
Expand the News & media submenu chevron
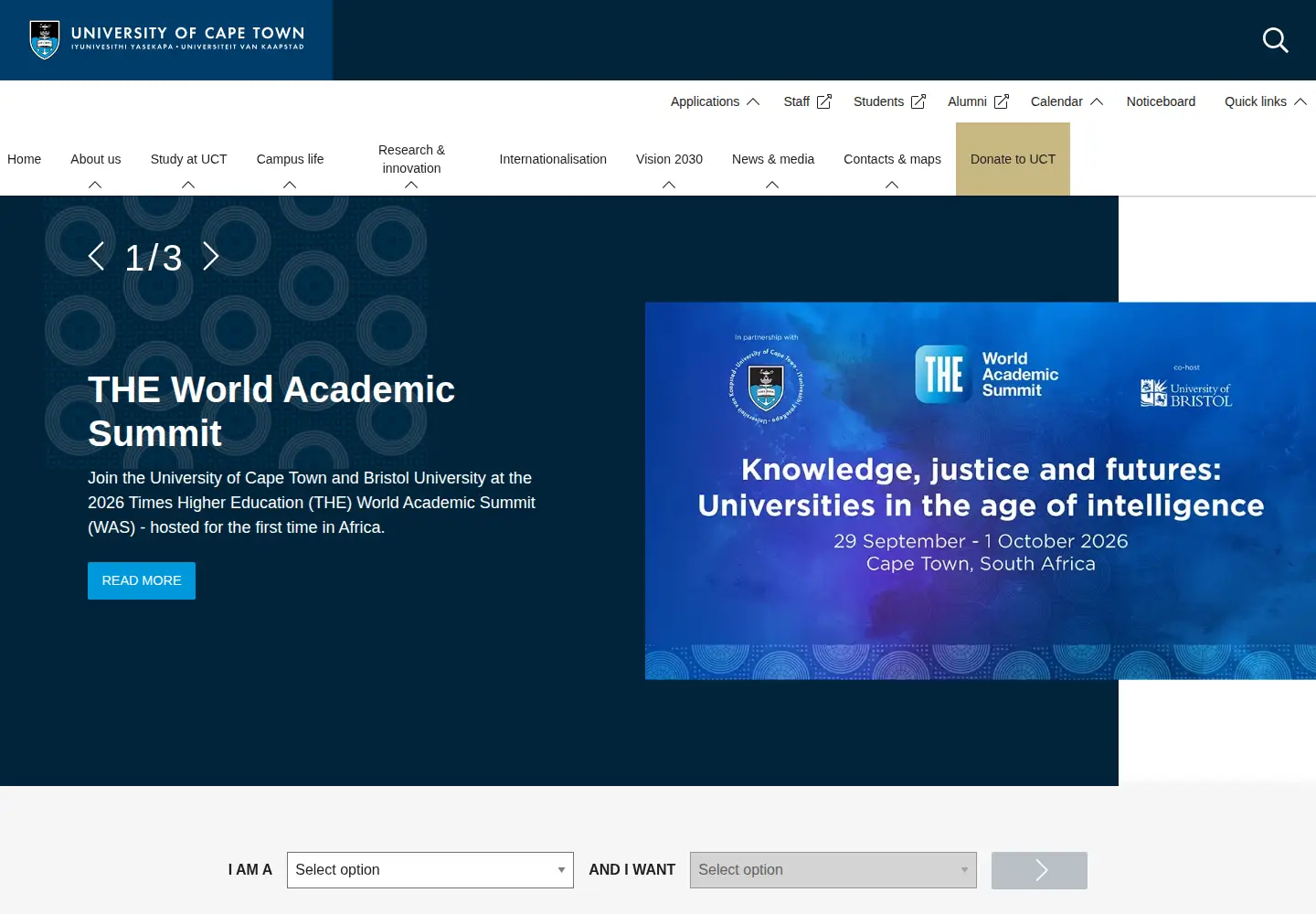pyautogui.click(x=772, y=185)
